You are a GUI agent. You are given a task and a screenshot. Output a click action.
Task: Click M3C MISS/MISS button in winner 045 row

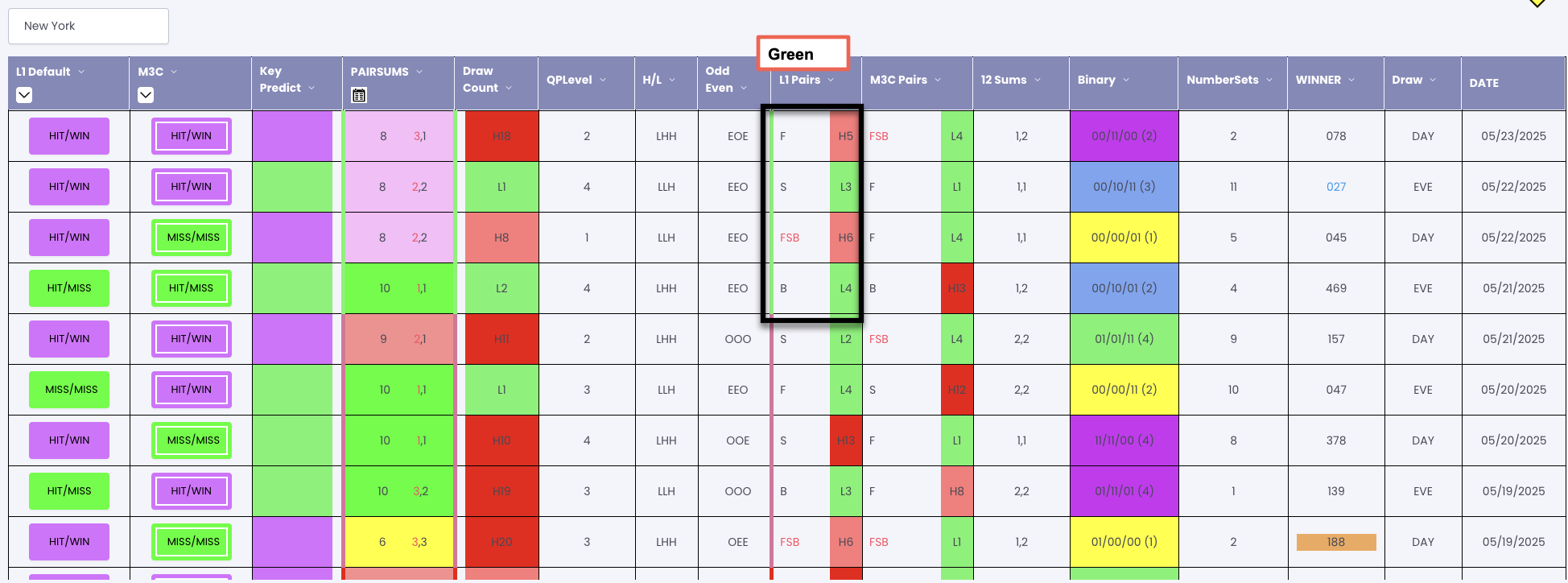(x=192, y=238)
